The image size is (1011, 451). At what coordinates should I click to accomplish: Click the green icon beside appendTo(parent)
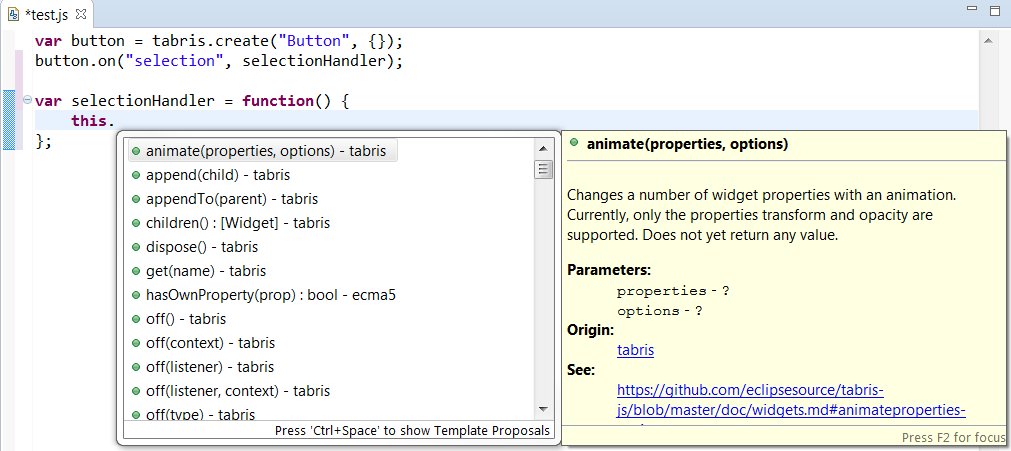136,199
